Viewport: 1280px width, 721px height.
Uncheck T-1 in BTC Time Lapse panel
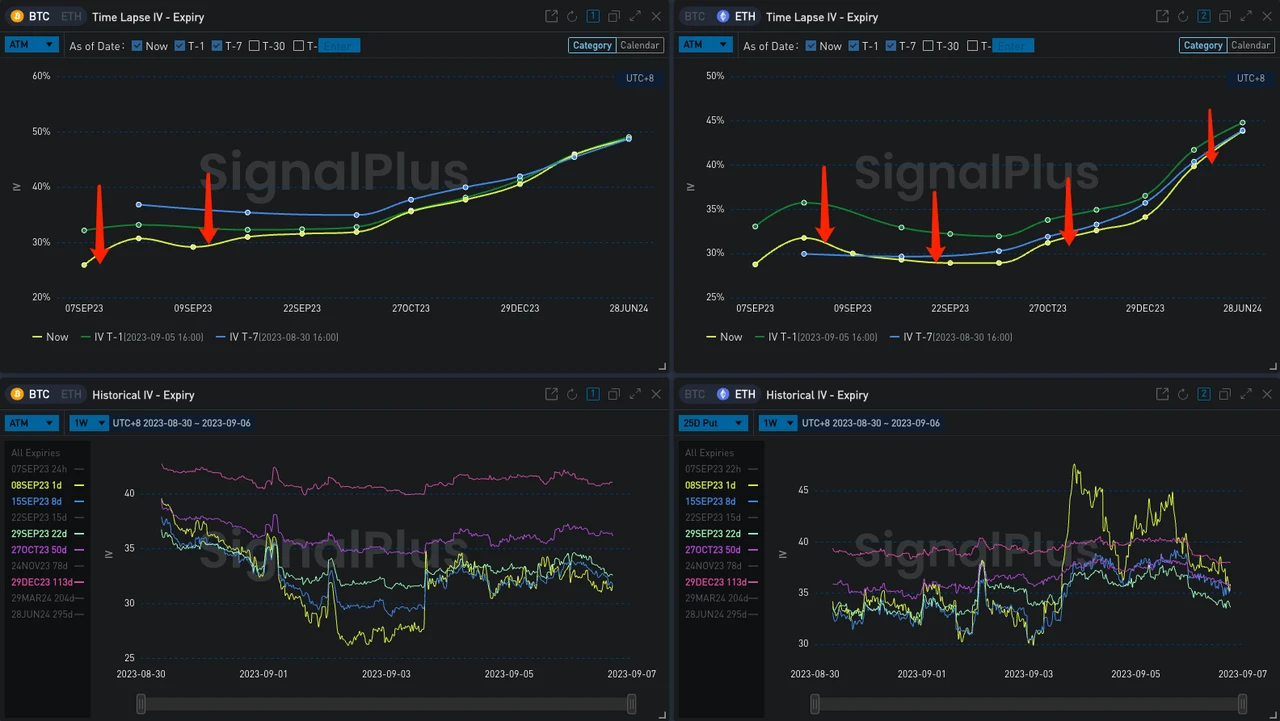pos(180,46)
